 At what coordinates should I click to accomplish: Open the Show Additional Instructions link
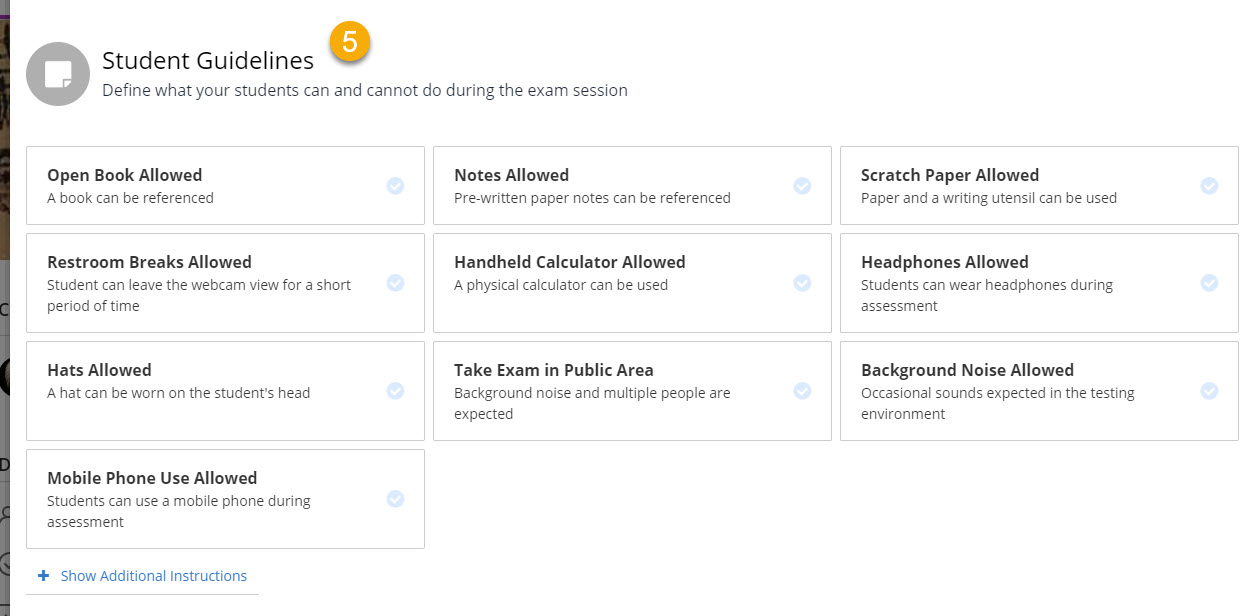[154, 576]
